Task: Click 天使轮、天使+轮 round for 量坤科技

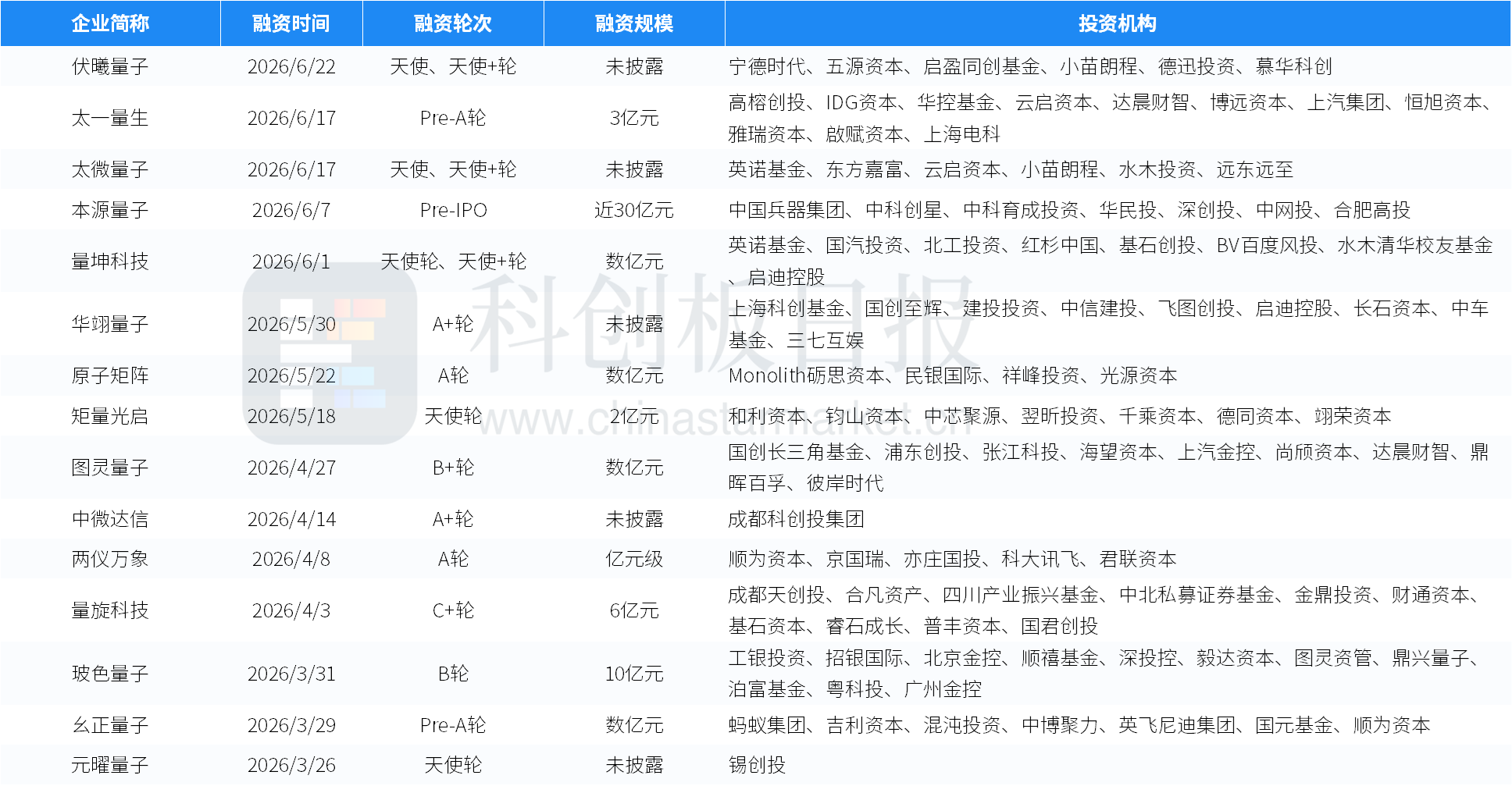Action: (453, 261)
